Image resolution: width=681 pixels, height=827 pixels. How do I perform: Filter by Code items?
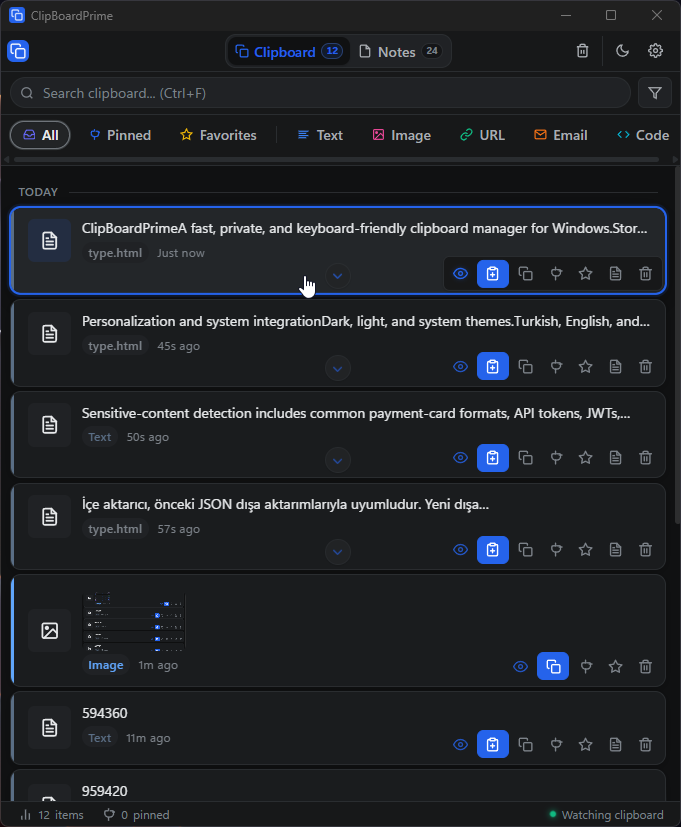[x=643, y=135]
